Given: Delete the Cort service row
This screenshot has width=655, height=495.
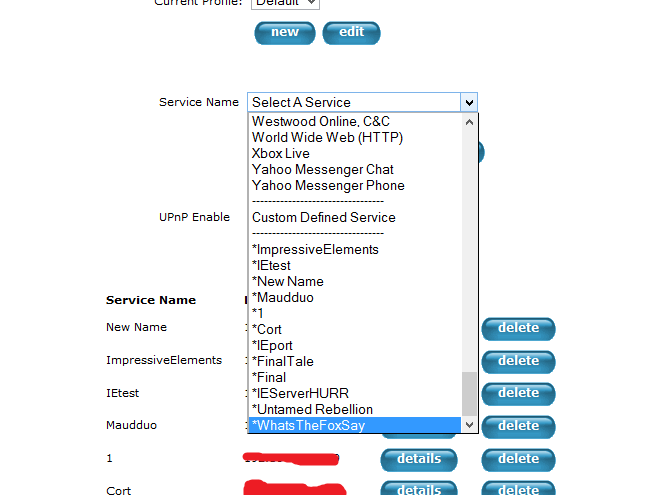Looking at the screenshot, I should coord(518,488).
